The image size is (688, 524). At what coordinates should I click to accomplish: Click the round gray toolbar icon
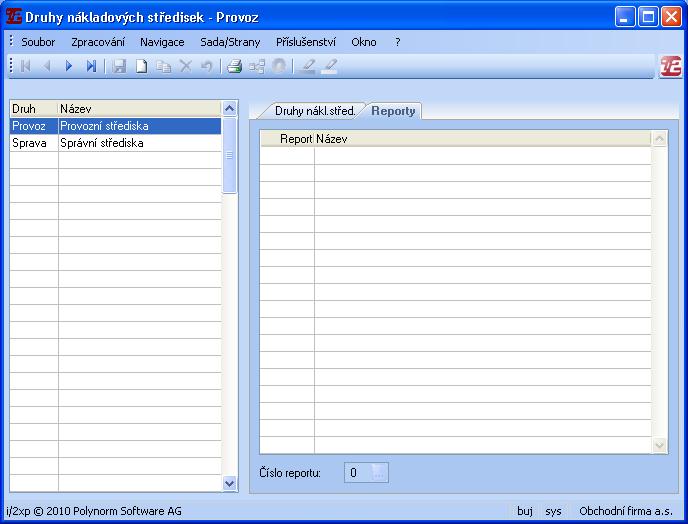click(279, 66)
